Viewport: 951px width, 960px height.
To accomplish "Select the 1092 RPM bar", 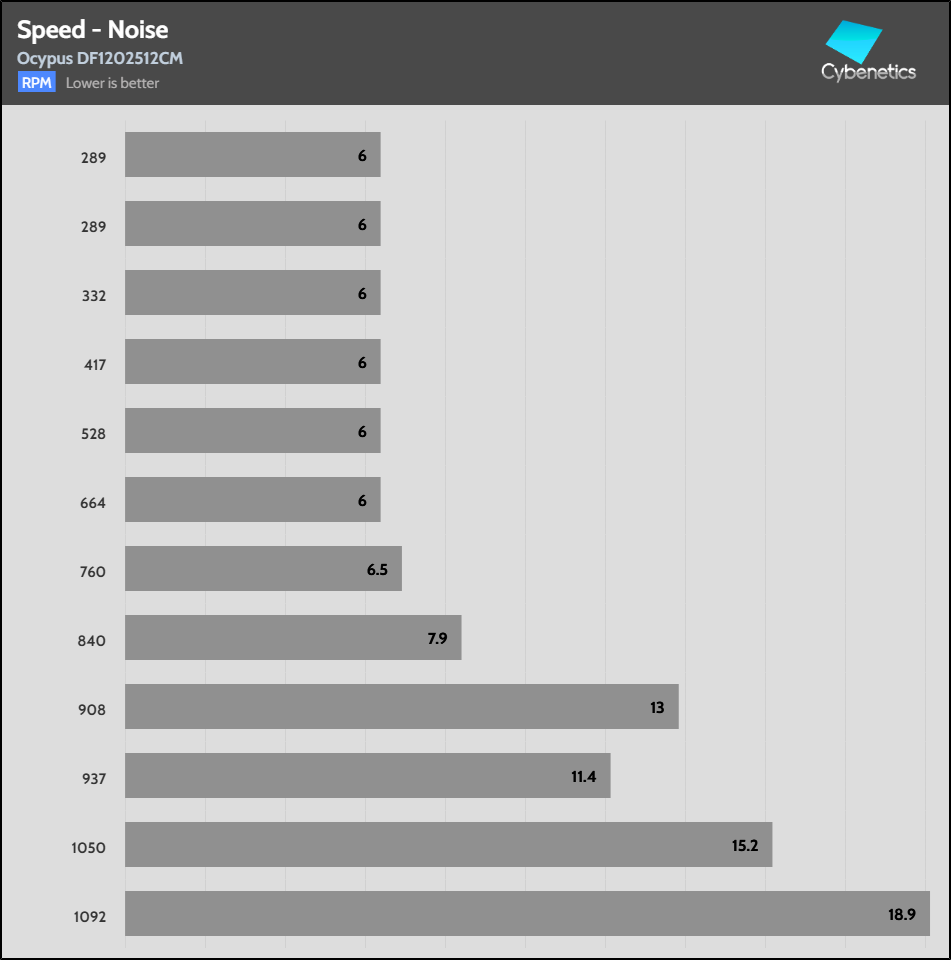I will coord(527,913).
